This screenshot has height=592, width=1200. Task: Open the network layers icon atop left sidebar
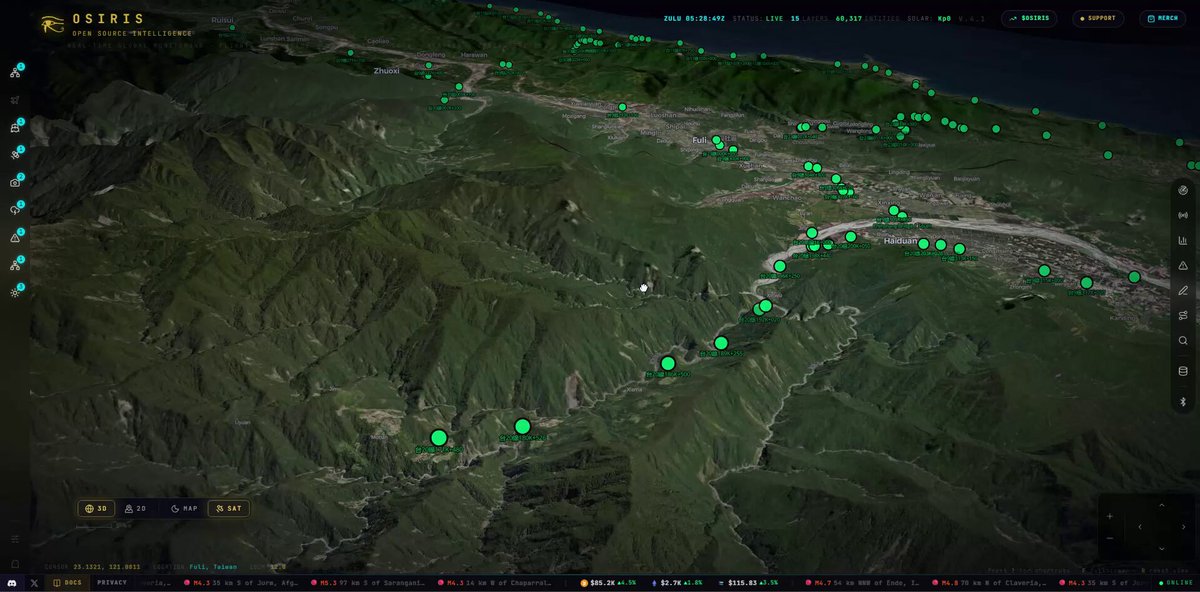15,72
